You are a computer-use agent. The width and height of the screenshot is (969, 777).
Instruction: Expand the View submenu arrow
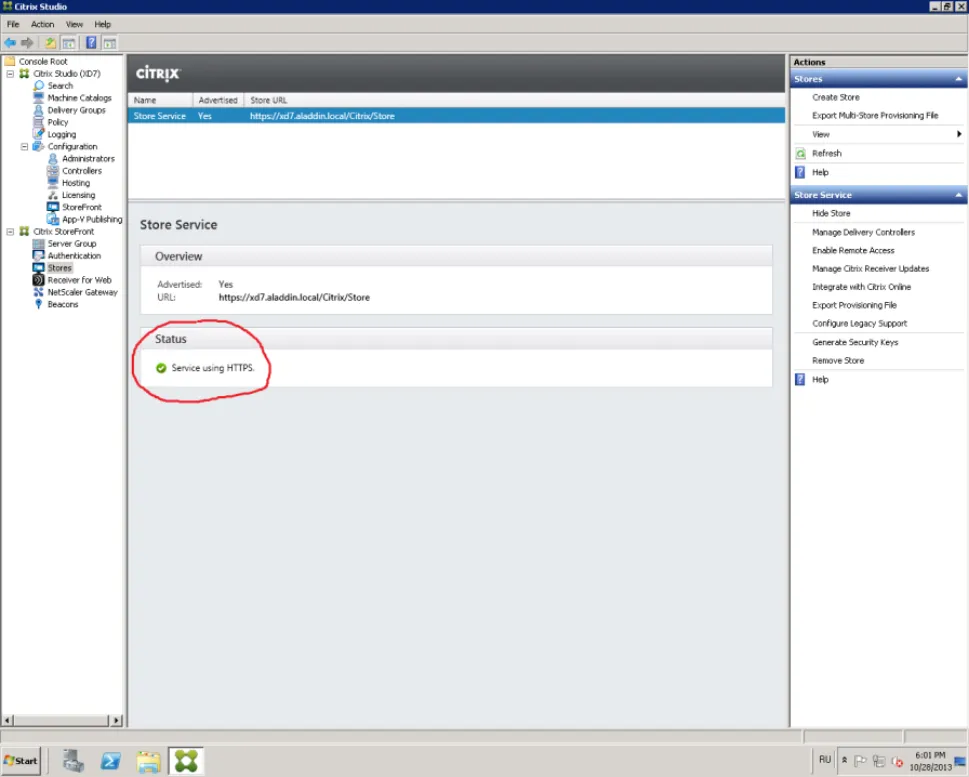click(959, 134)
